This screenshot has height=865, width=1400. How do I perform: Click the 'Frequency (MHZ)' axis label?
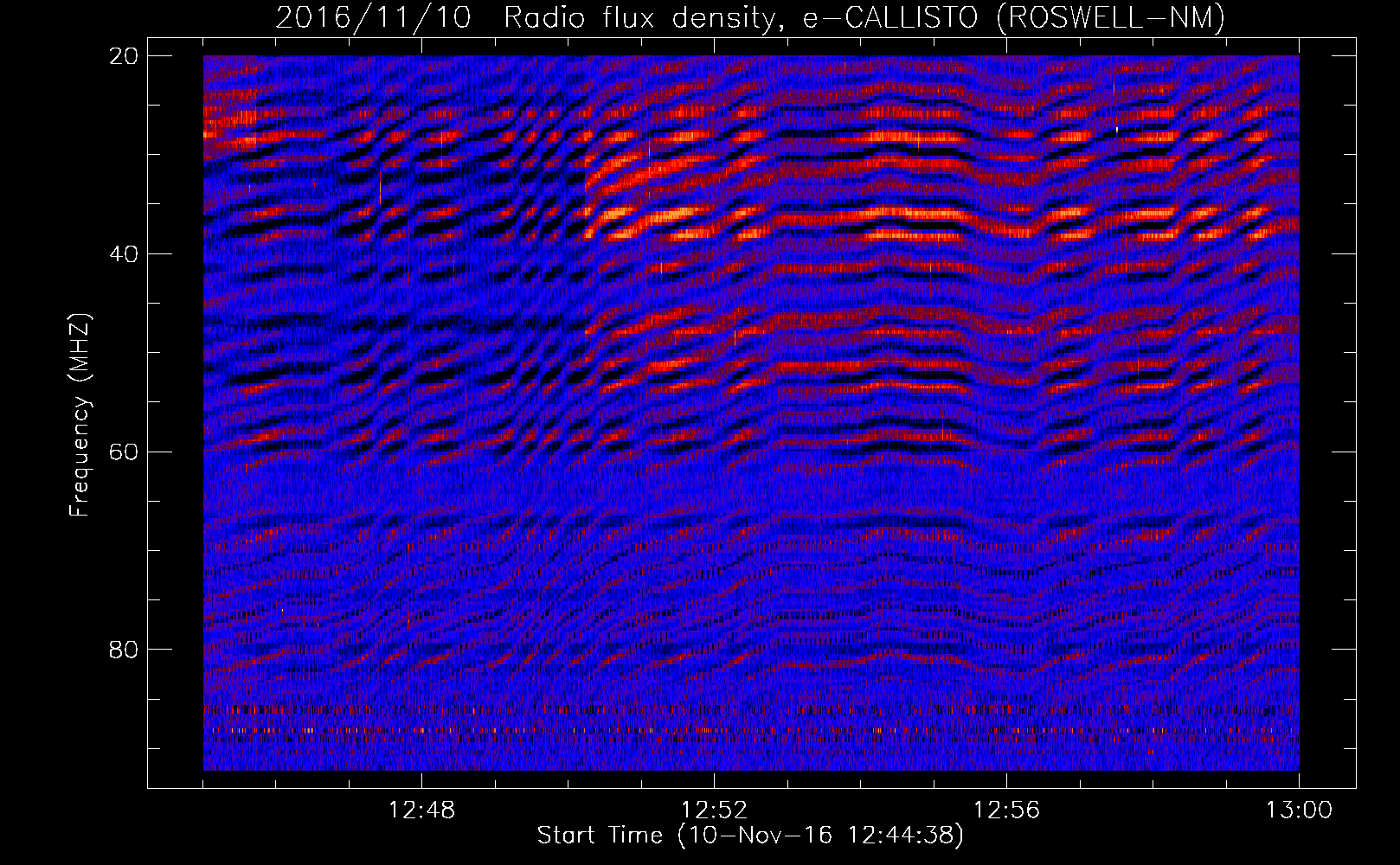tap(80, 415)
